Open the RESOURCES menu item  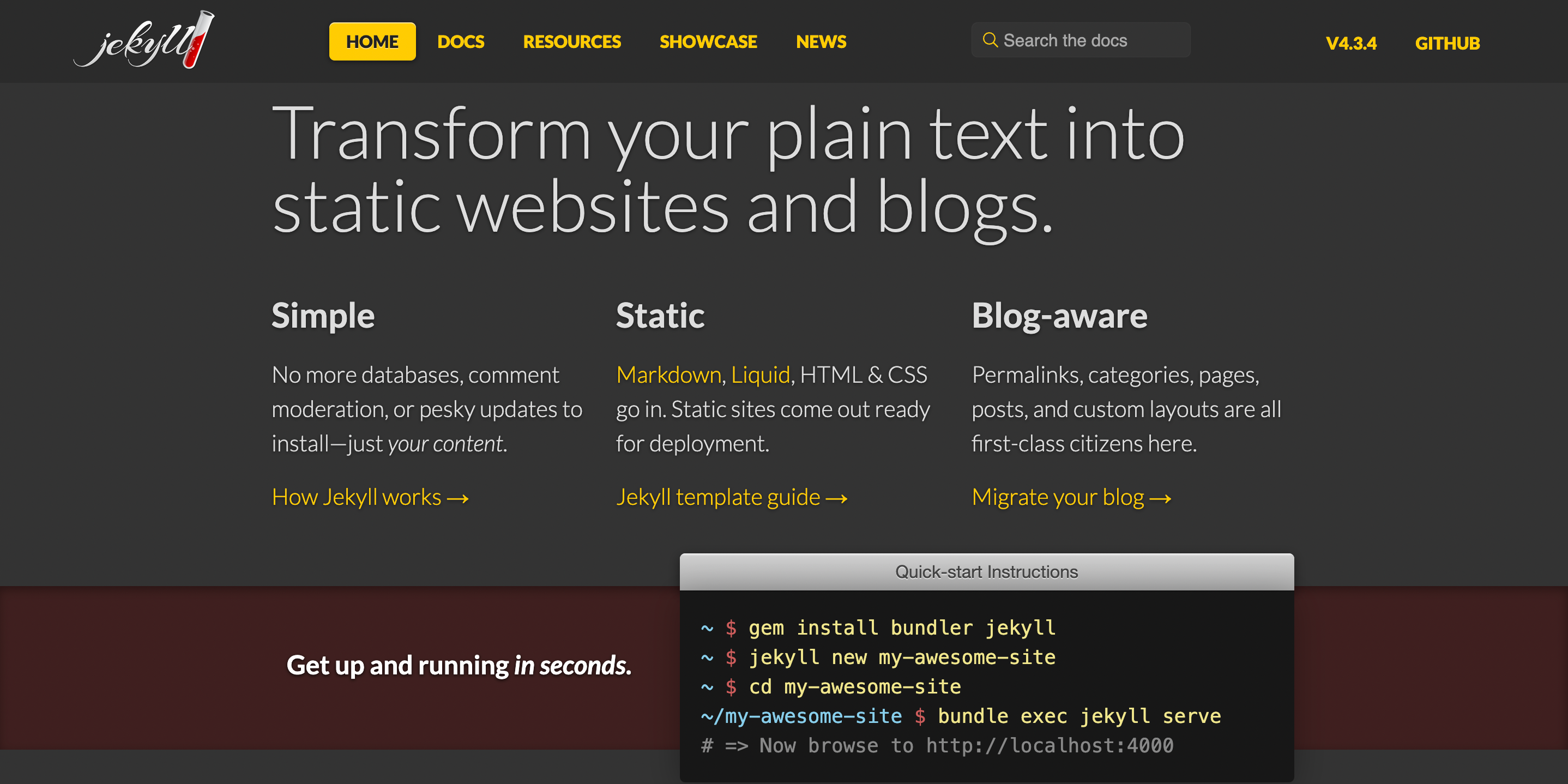click(571, 41)
